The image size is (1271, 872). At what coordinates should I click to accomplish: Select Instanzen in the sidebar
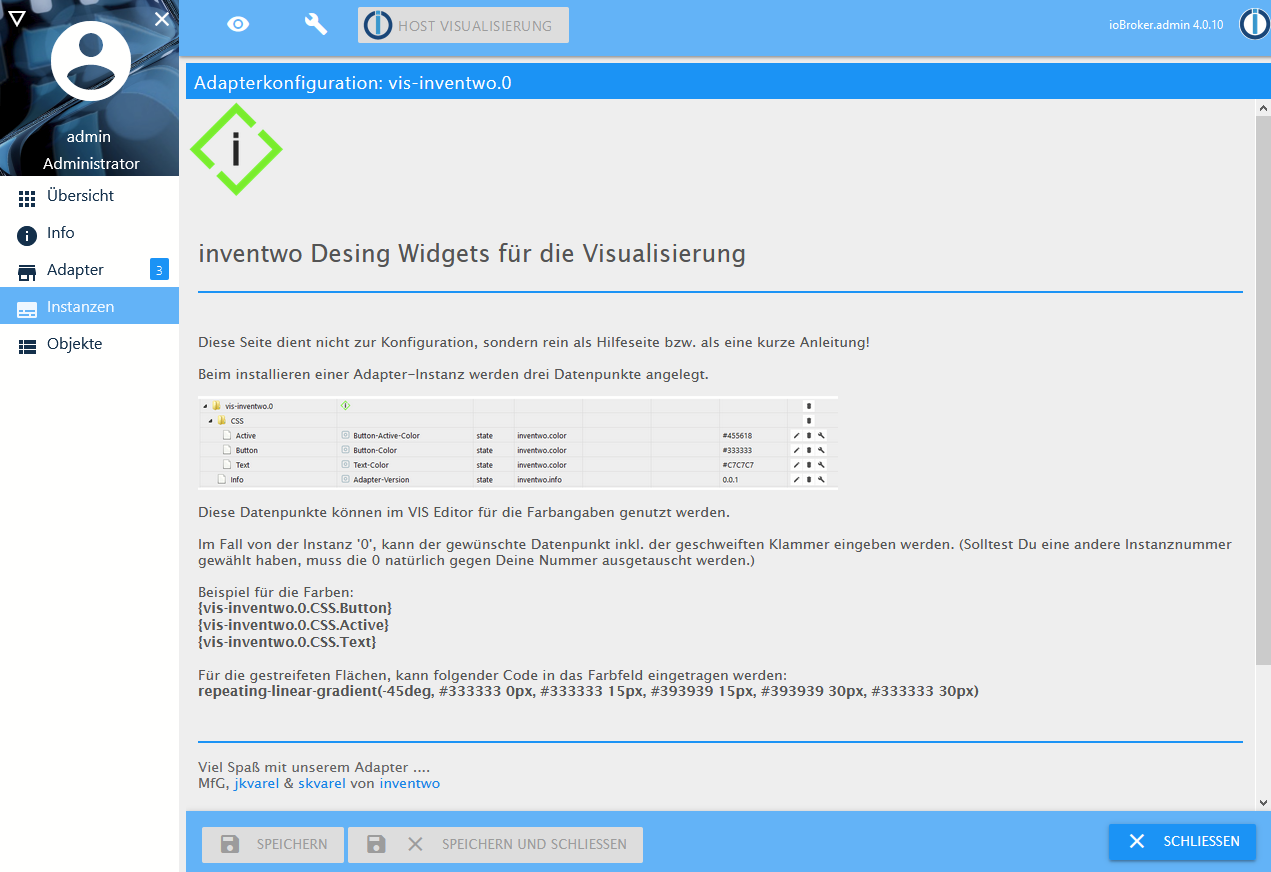point(90,307)
